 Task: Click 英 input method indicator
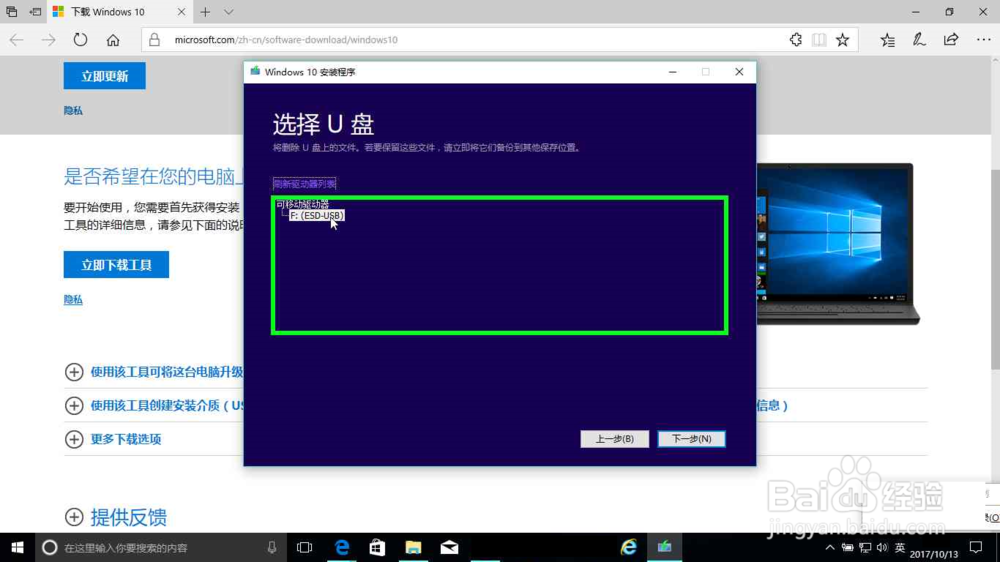(x=900, y=547)
